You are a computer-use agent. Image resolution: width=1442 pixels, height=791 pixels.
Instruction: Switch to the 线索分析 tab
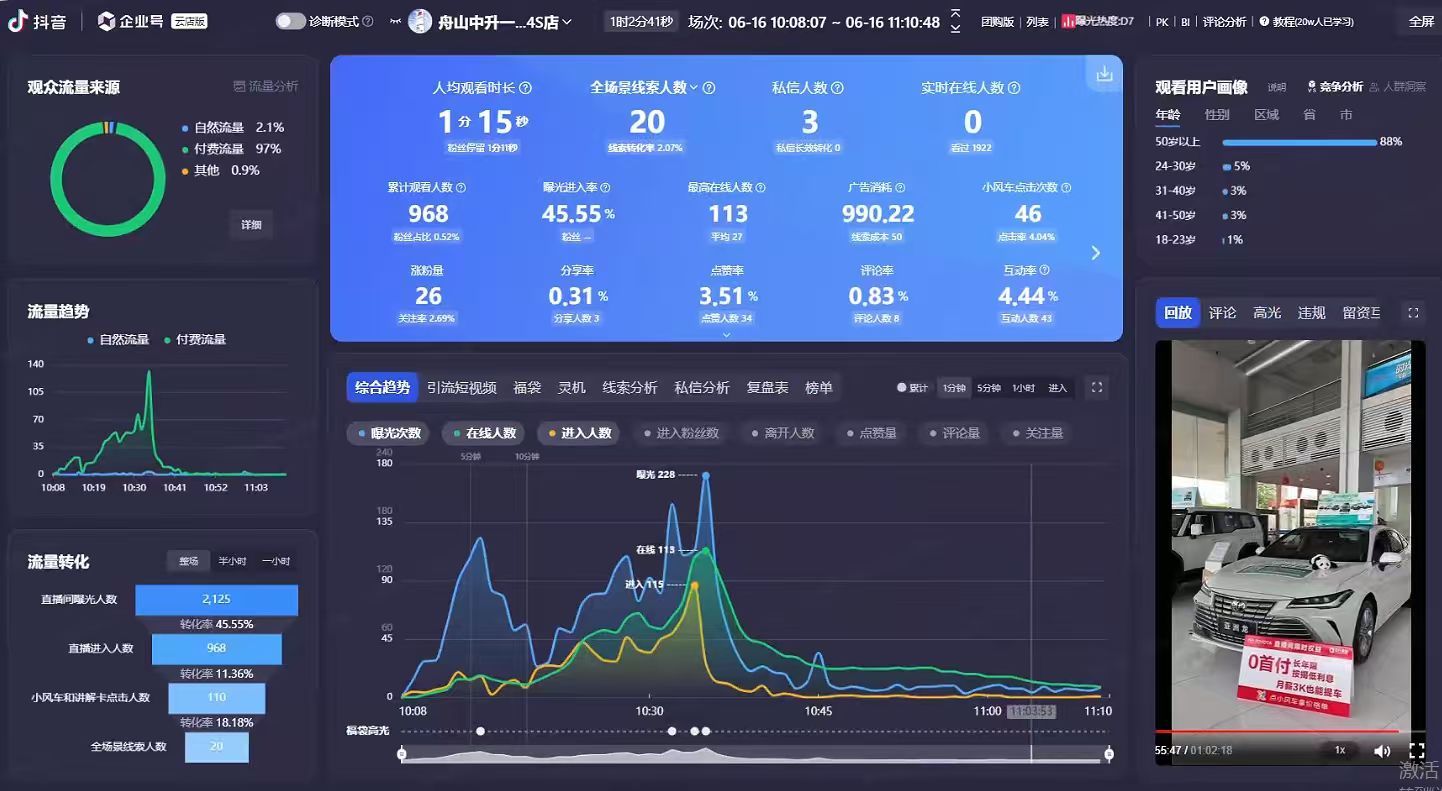point(630,388)
